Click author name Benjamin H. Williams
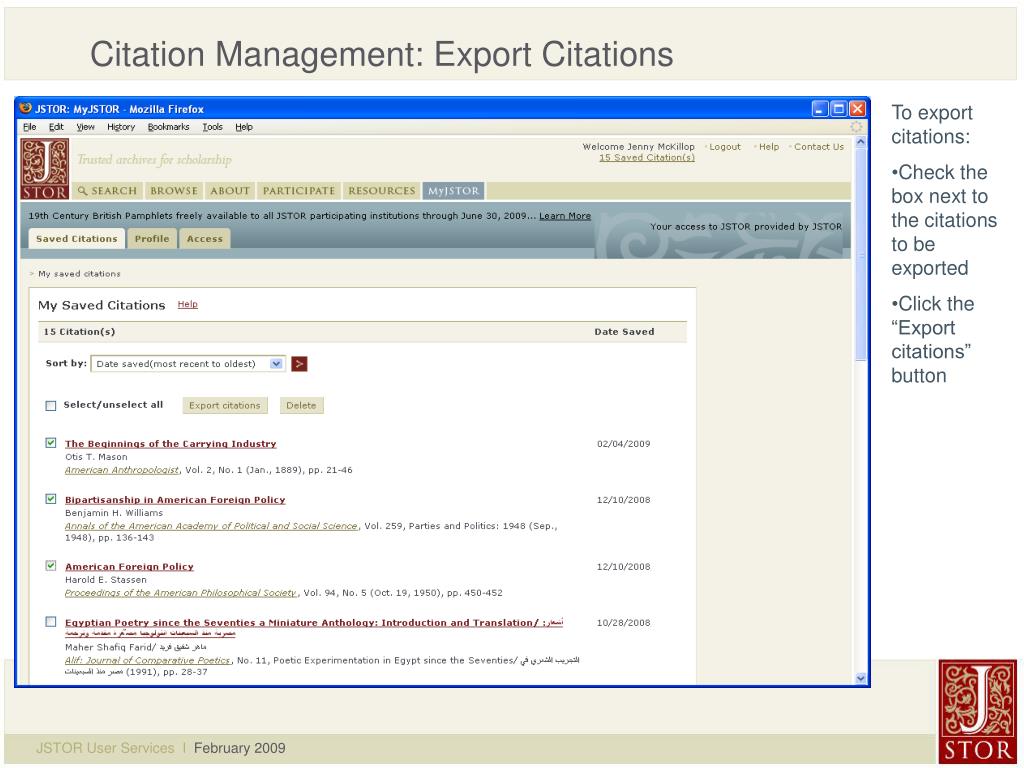Screen dimensions: 1024x768 coord(114,513)
